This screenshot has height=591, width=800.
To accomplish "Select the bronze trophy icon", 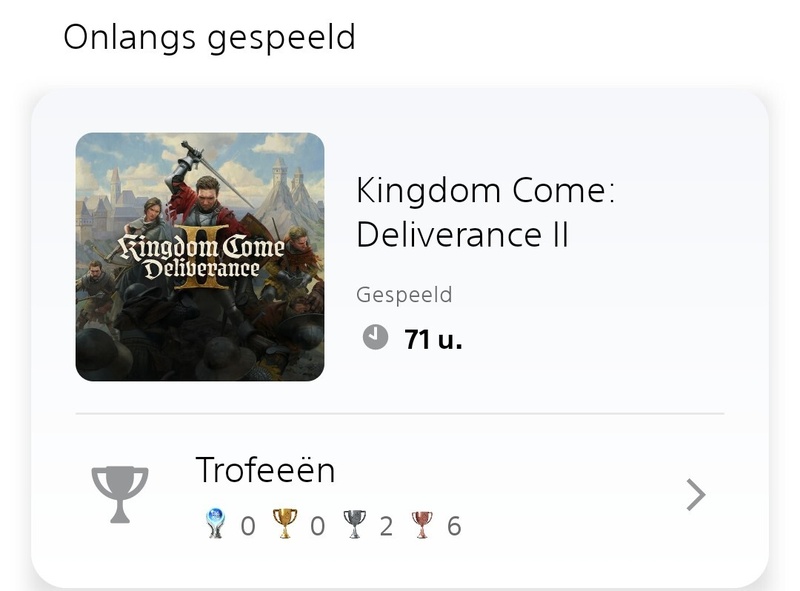I will coord(422,524).
